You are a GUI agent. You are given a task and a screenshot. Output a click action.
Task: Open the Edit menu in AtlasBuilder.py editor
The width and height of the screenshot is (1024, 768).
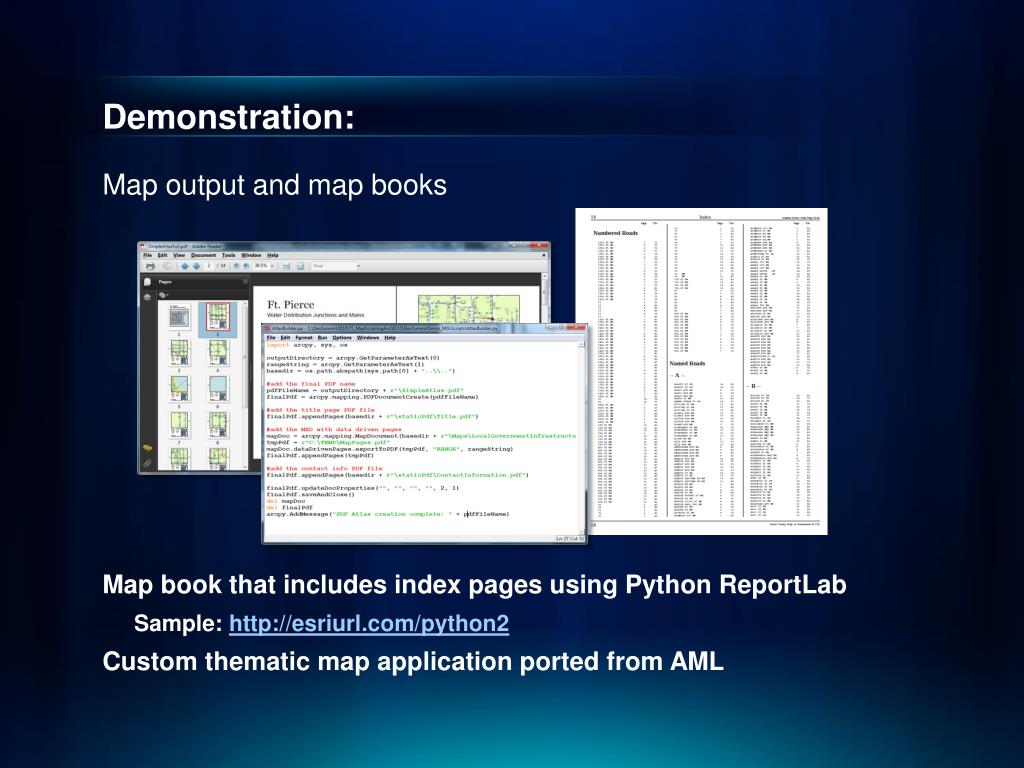(x=285, y=338)
